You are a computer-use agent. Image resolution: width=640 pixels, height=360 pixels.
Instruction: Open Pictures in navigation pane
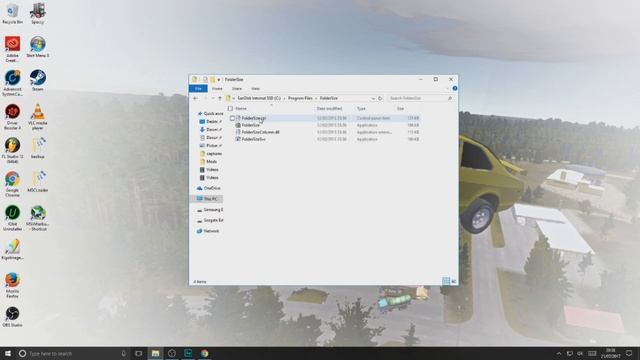pos(211,145)
